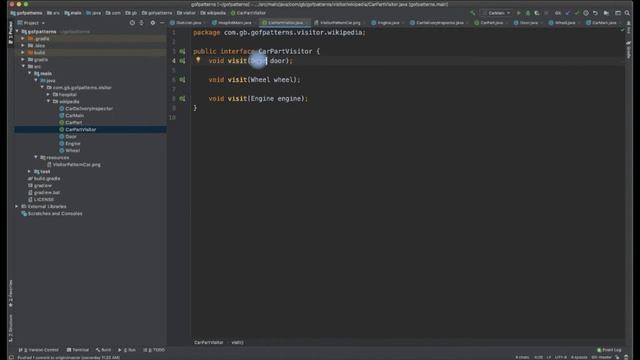Expand the test folder
This screenshot has height=360, width=640.
coord(30,171)
